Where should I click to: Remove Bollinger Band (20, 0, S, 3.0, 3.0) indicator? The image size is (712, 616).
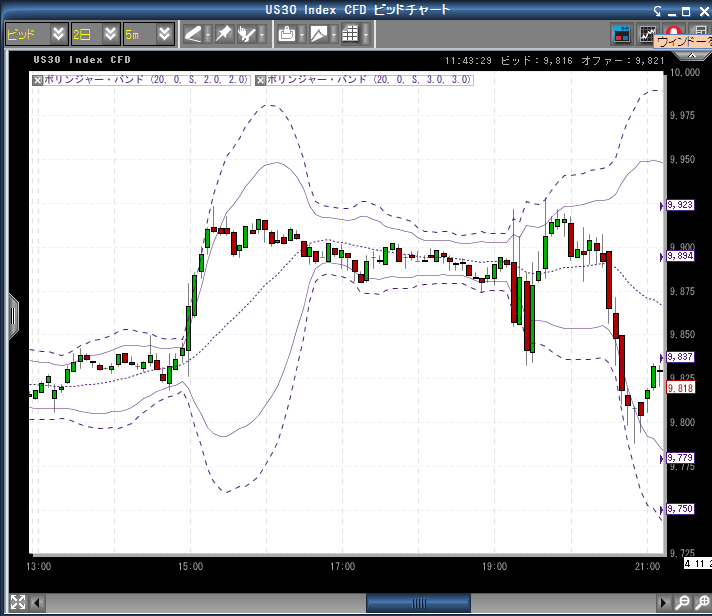tap(261, 79)
